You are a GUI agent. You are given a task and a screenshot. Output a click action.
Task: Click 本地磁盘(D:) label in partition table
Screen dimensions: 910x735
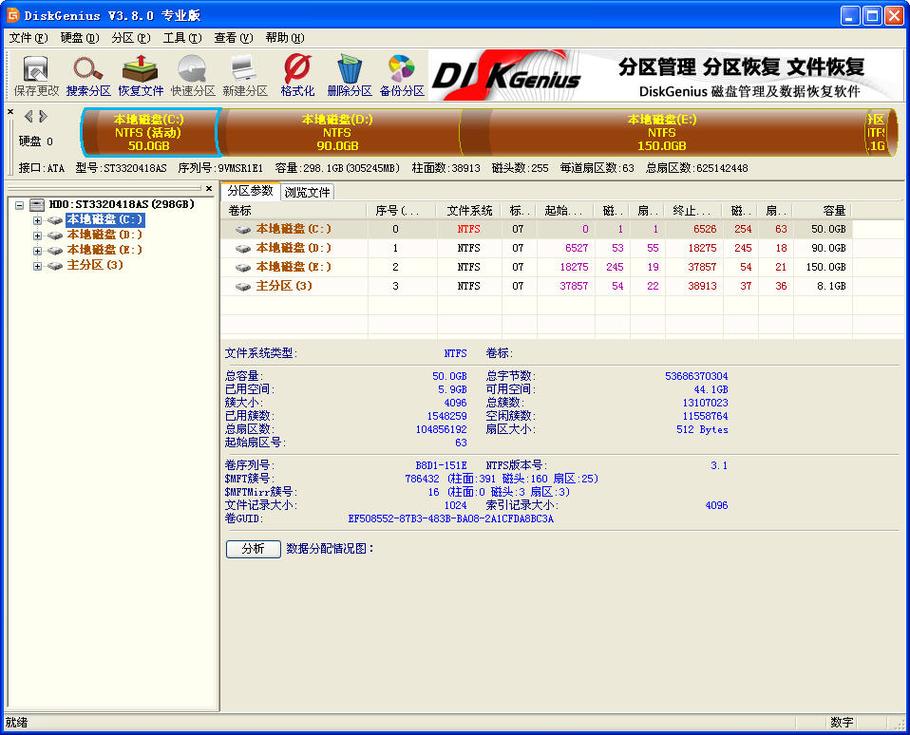pyautogui.click(x=294, y=248)
